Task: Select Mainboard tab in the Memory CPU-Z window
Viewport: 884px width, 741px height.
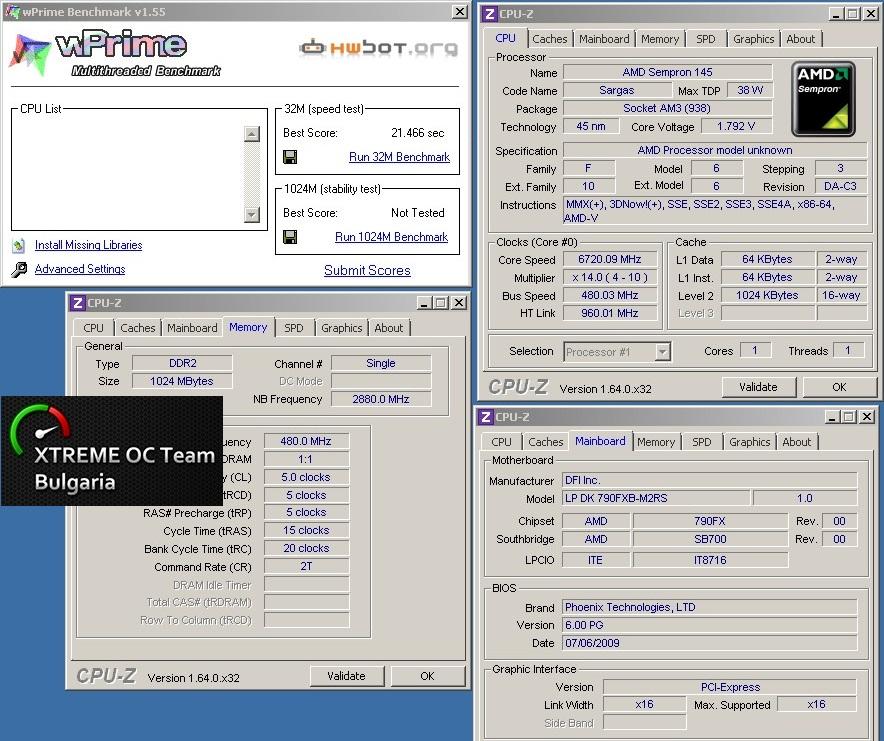Action: tap(192, 328)
